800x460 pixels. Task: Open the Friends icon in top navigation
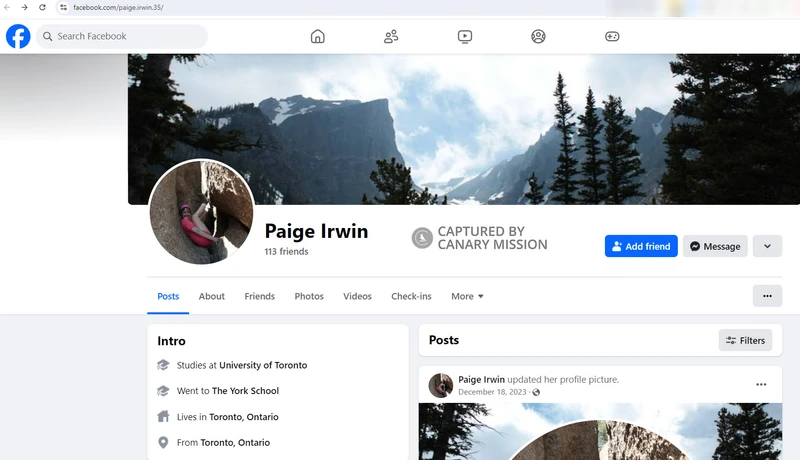(x=391, y=36)
